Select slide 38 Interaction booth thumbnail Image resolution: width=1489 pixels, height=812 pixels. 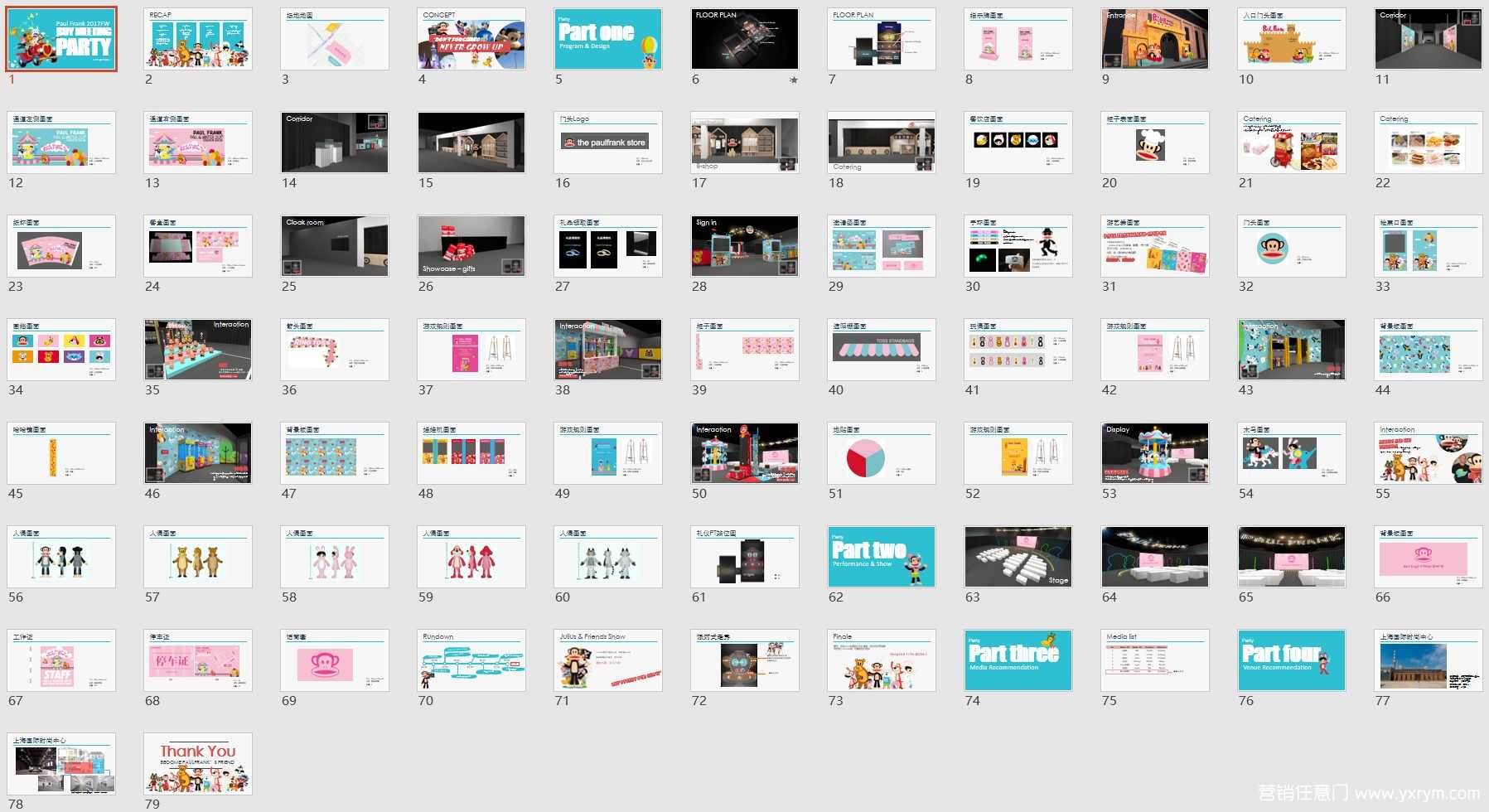coord(608,350)
